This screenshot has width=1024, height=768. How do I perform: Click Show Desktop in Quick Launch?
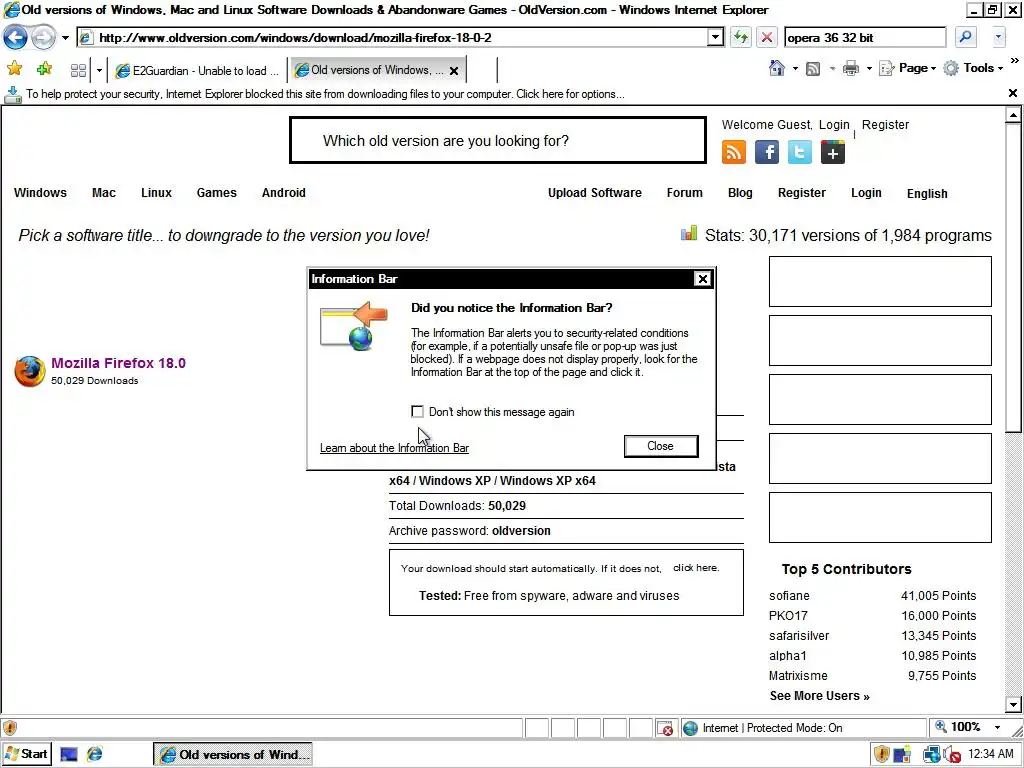click(69, 754)
